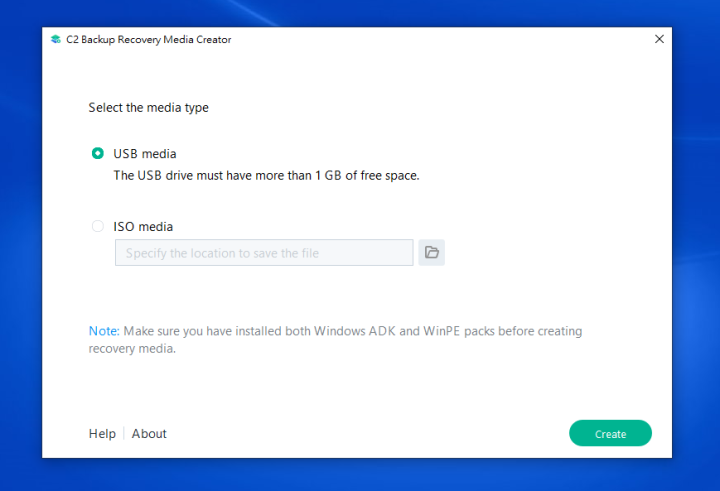Open the folder browse icon for ISO location
720x491 pixels.
pos(432,253)
